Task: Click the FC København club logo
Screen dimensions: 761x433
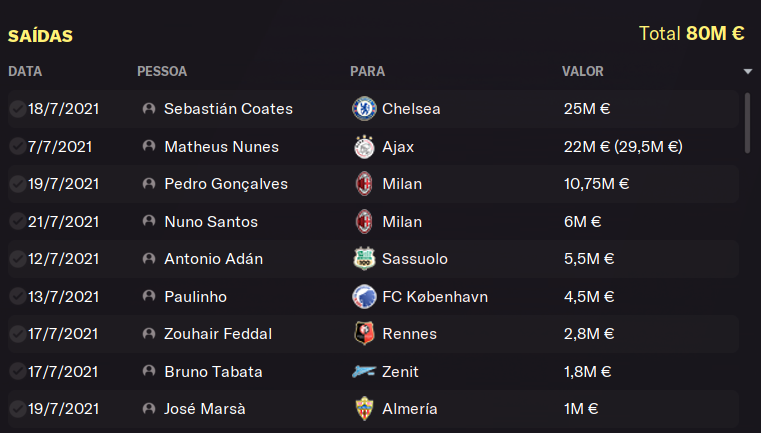Action: tap(364, 297)
